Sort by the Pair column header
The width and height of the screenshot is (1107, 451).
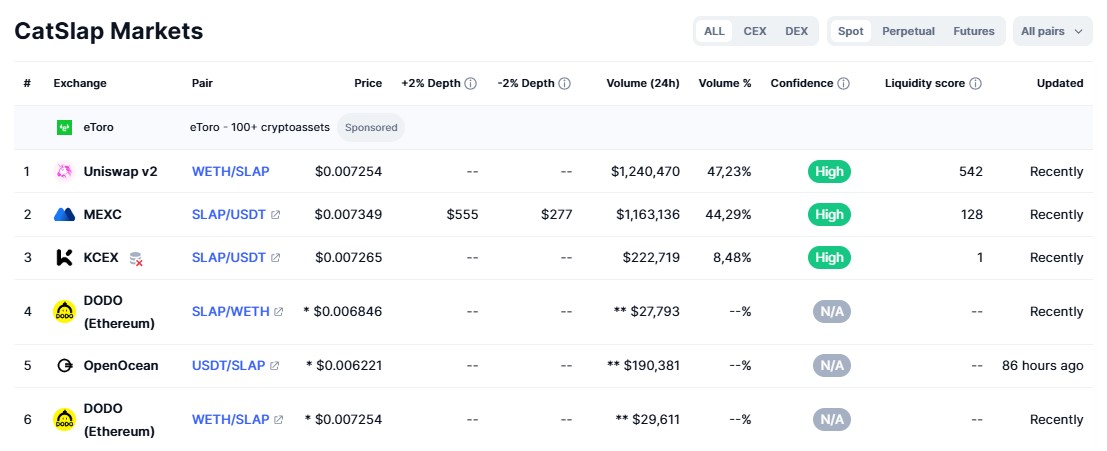pos(202,83)
